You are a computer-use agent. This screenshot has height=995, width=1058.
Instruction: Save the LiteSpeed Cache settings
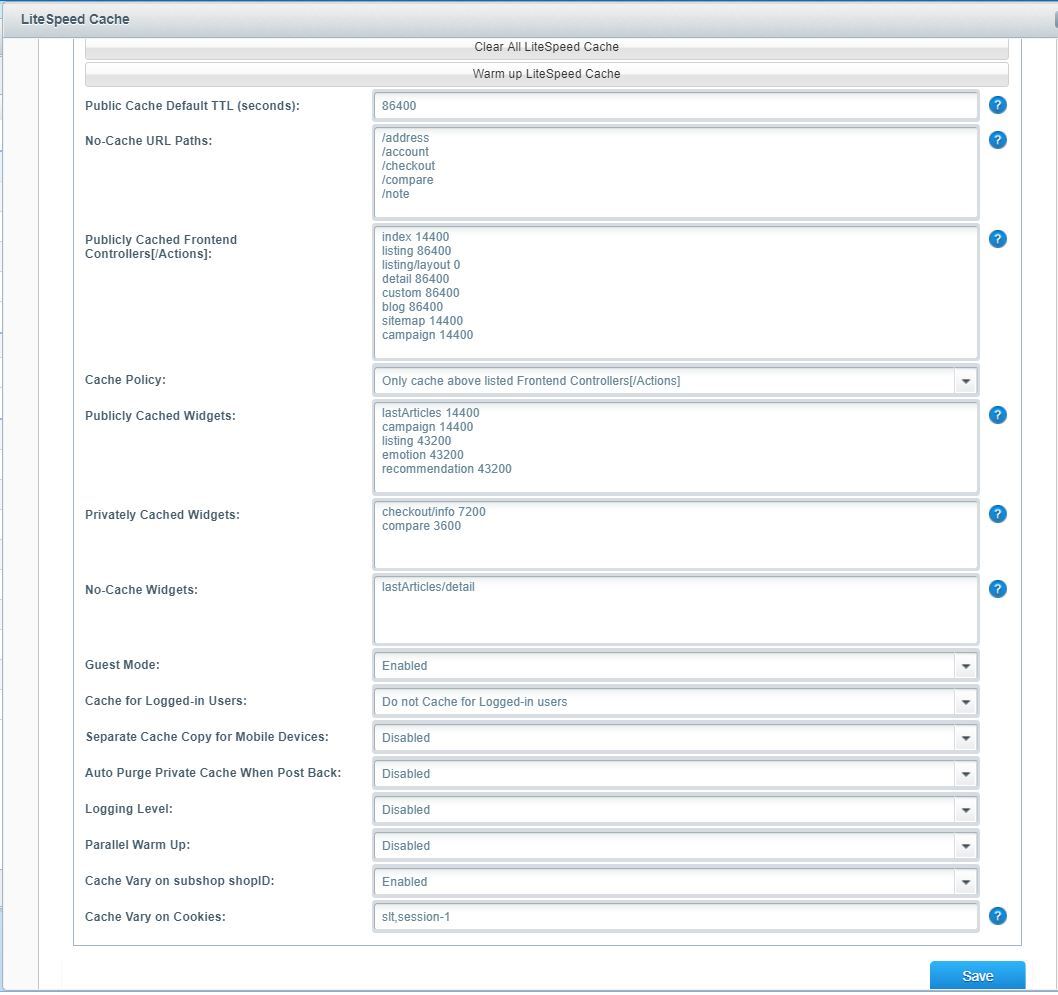click(977, 976)
